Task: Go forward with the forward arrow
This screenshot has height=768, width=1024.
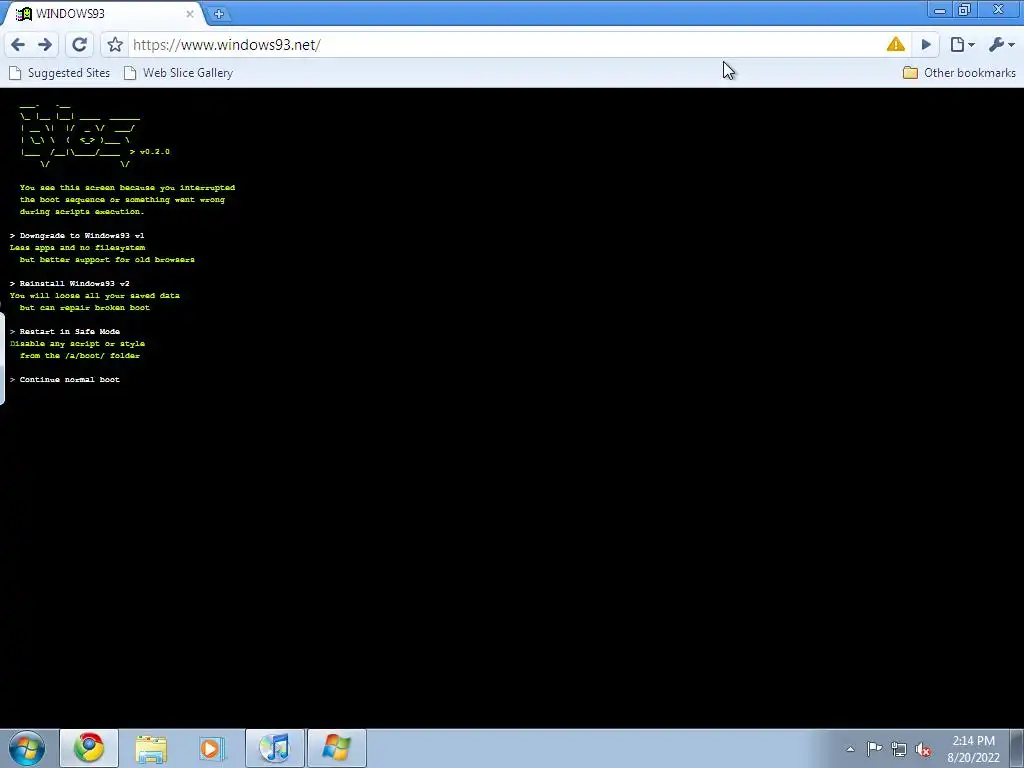Action: tap(45, 44)
